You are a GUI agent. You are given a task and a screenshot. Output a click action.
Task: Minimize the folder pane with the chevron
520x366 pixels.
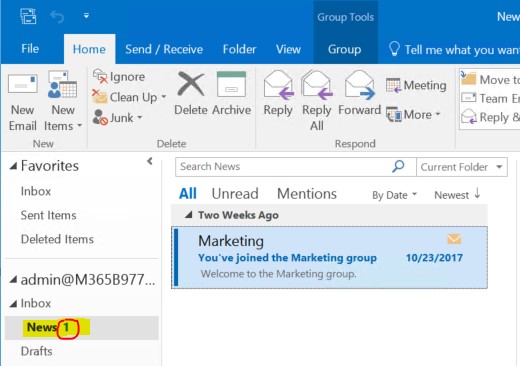150,161
